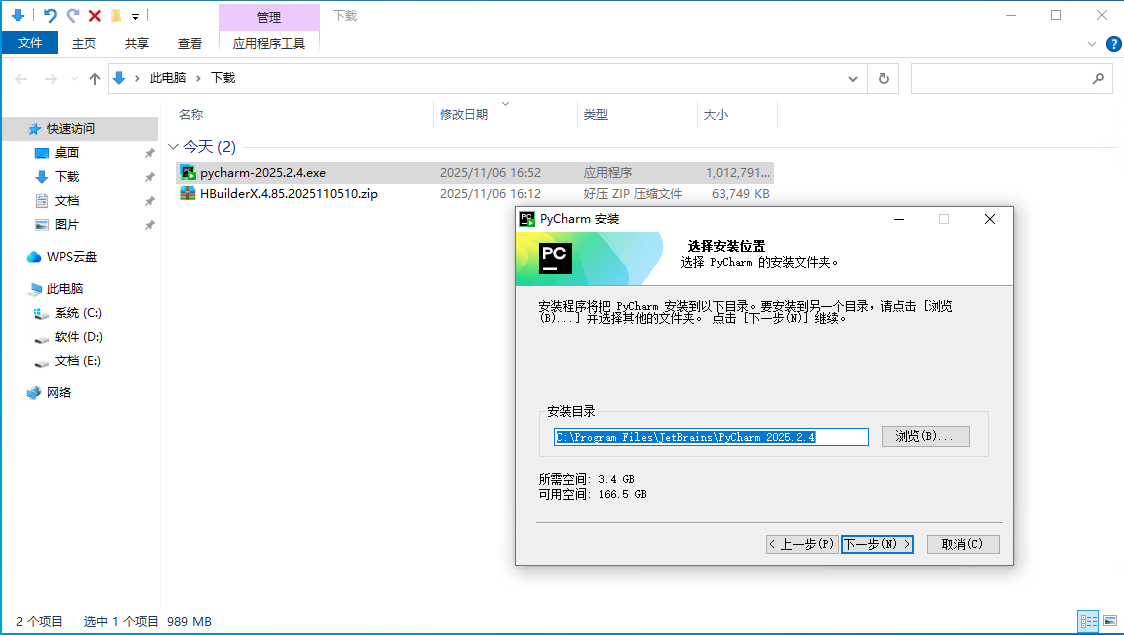Click the new folder icon in title bar
This screenshot has height=635, width=1124.
pyautogui.click(x=116, y=16)
